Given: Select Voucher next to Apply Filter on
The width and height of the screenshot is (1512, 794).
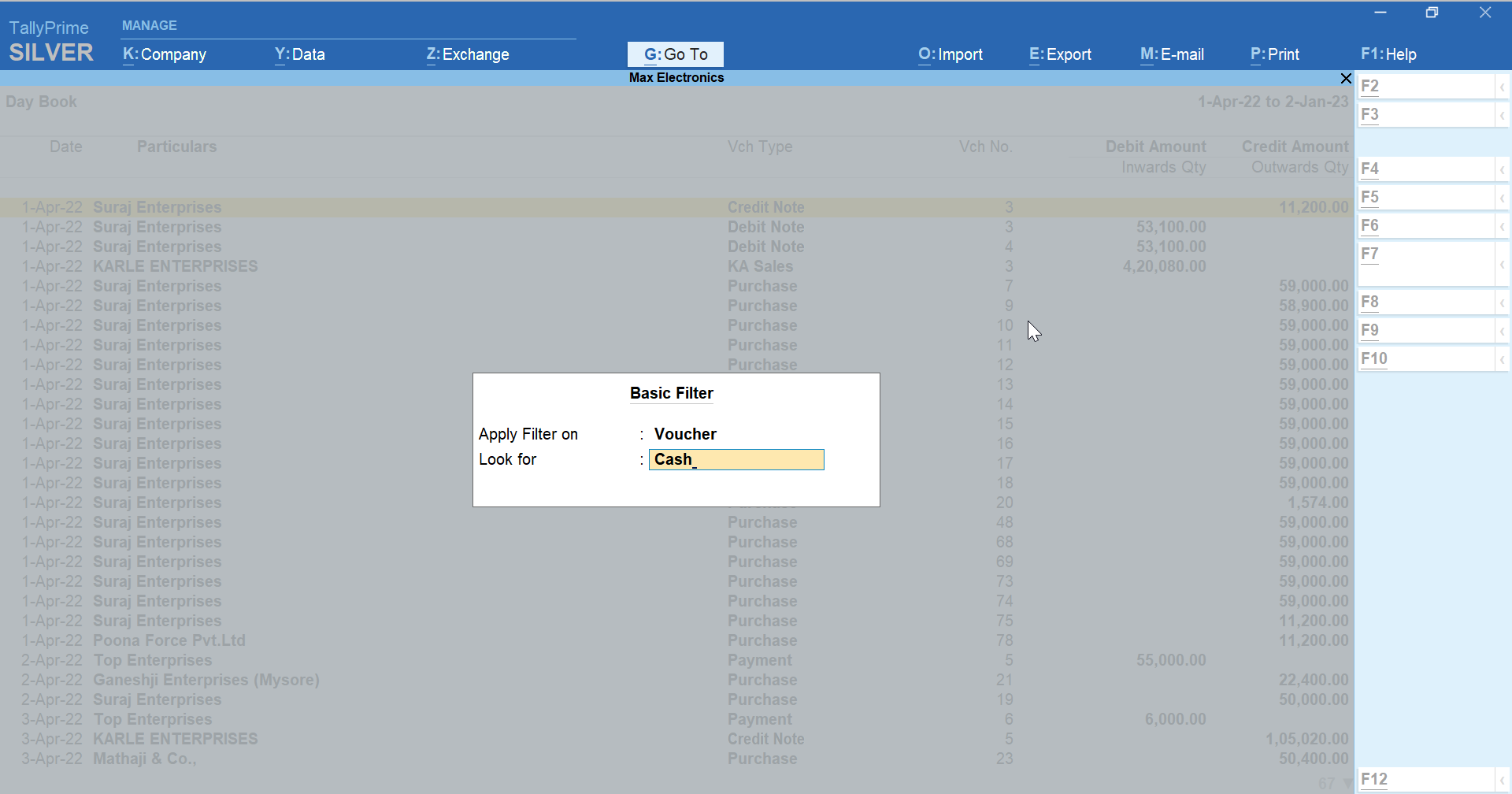Looking at the screenshot, I should 684,433.
